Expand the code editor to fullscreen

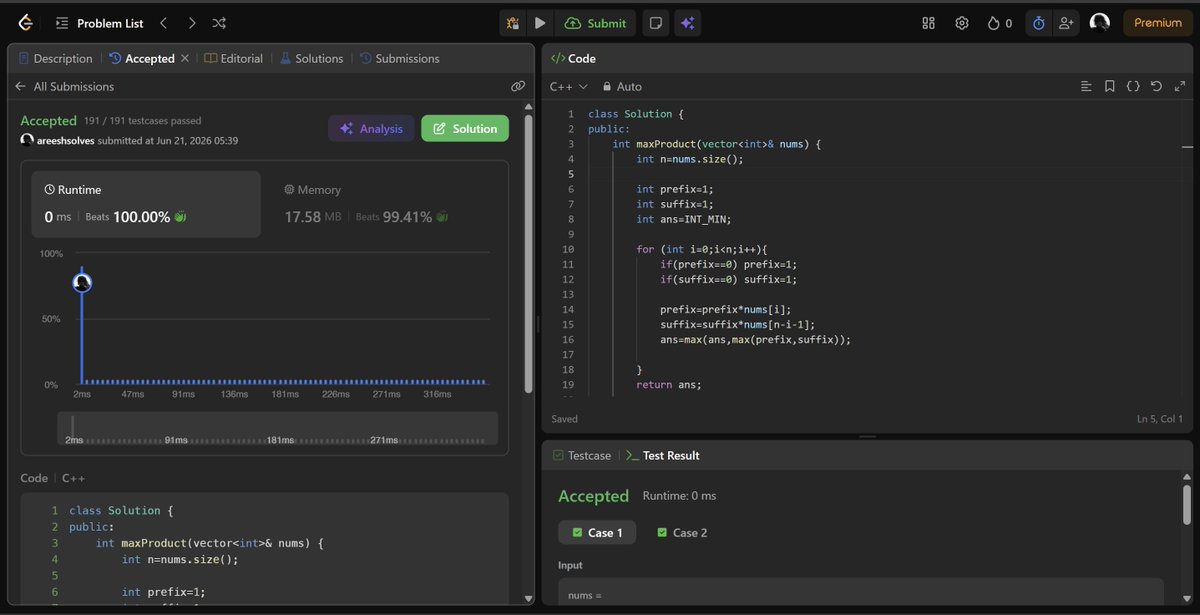click(x=1179, y=86)
